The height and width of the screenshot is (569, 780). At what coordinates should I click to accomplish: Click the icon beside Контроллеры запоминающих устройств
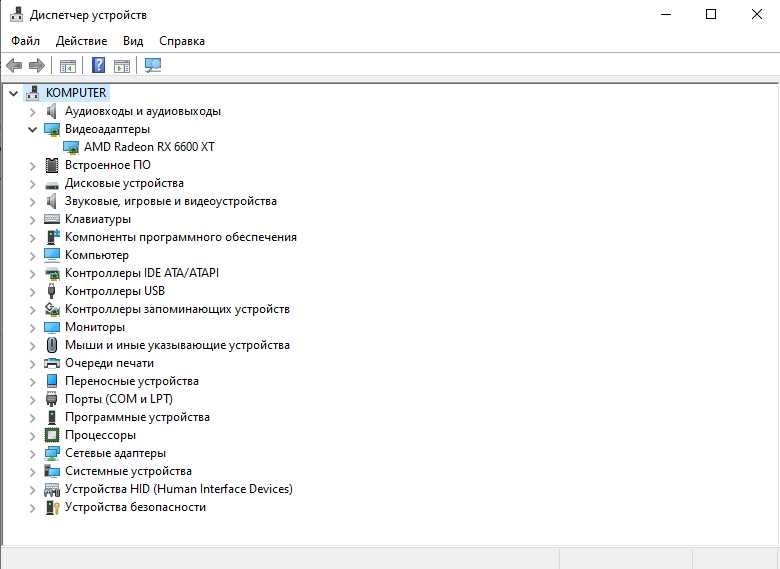[x=52, y=309]
